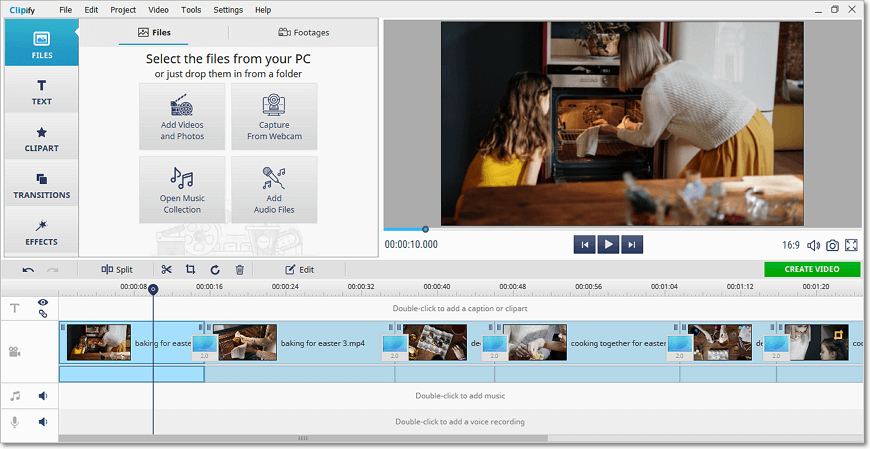The image size is (870, 449).
Task: Switch to the Footages tab
Action: [304, 32]
